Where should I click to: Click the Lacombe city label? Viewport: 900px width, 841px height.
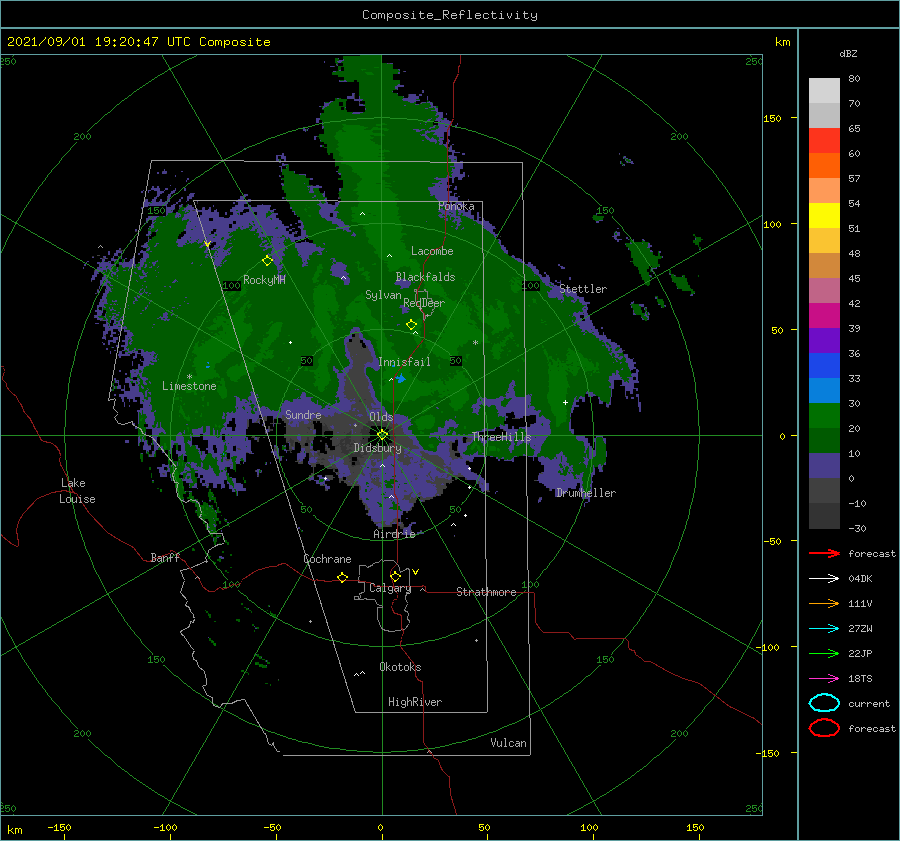click(x=432, y=251)
